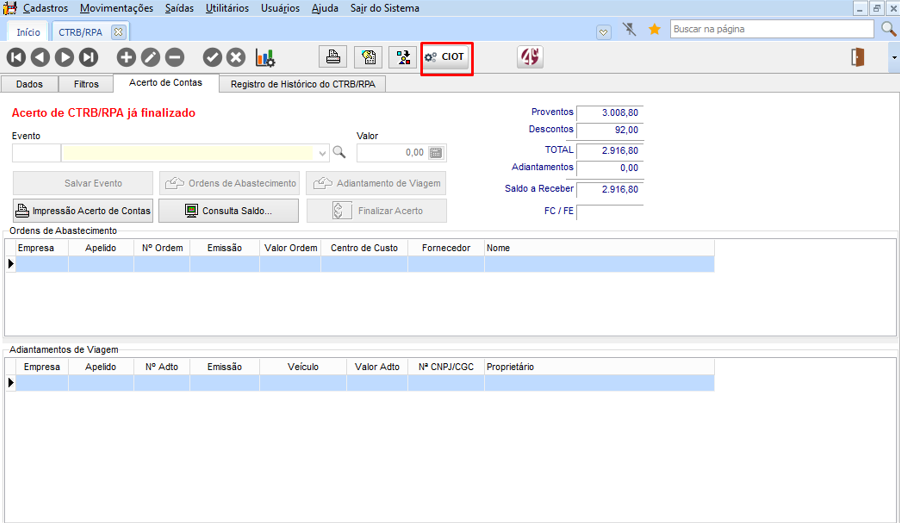900x523 pixels.
Task: Go to first record navigation button
Action: coord(16,57)
